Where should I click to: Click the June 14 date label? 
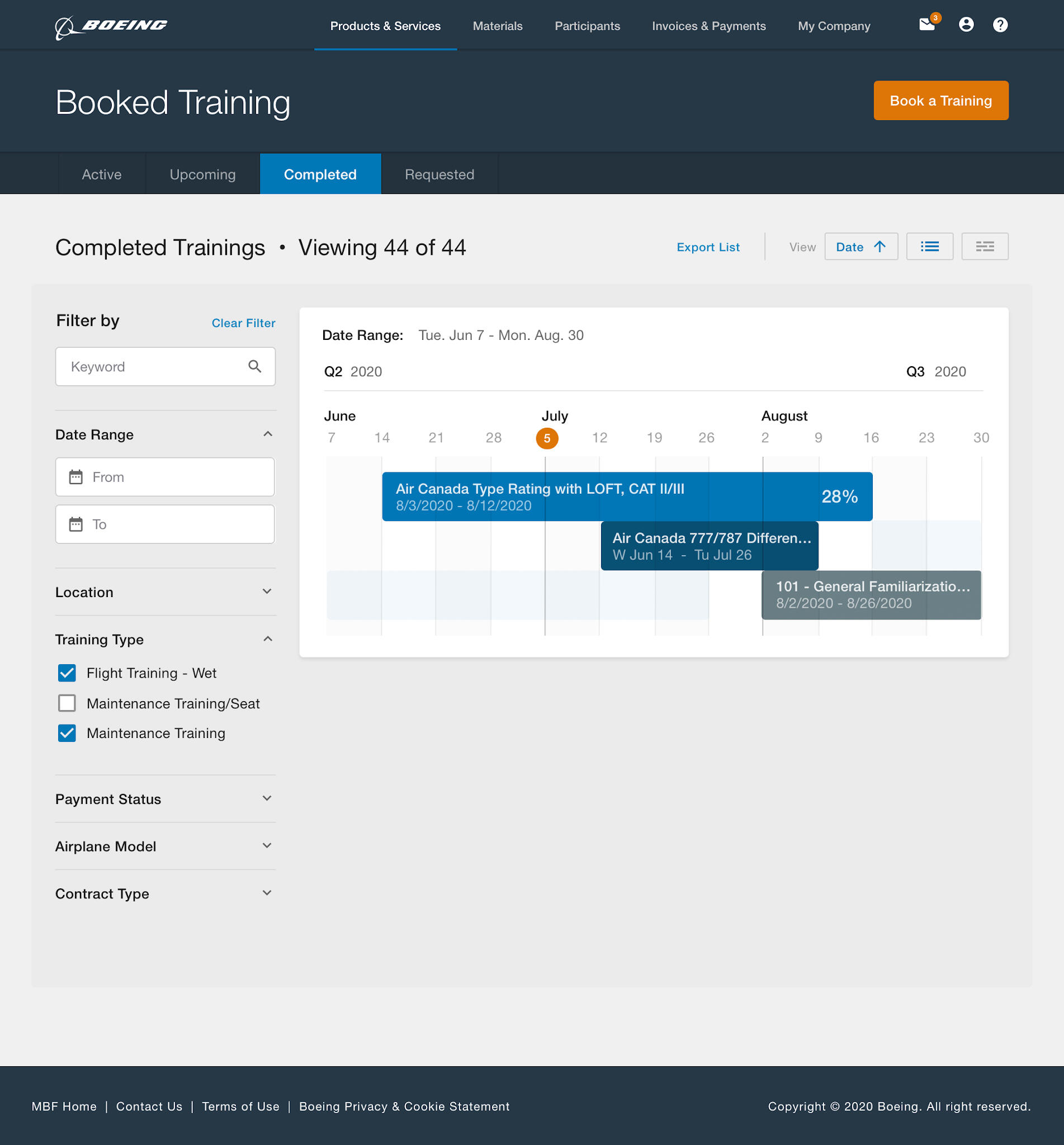pos(382,438)
